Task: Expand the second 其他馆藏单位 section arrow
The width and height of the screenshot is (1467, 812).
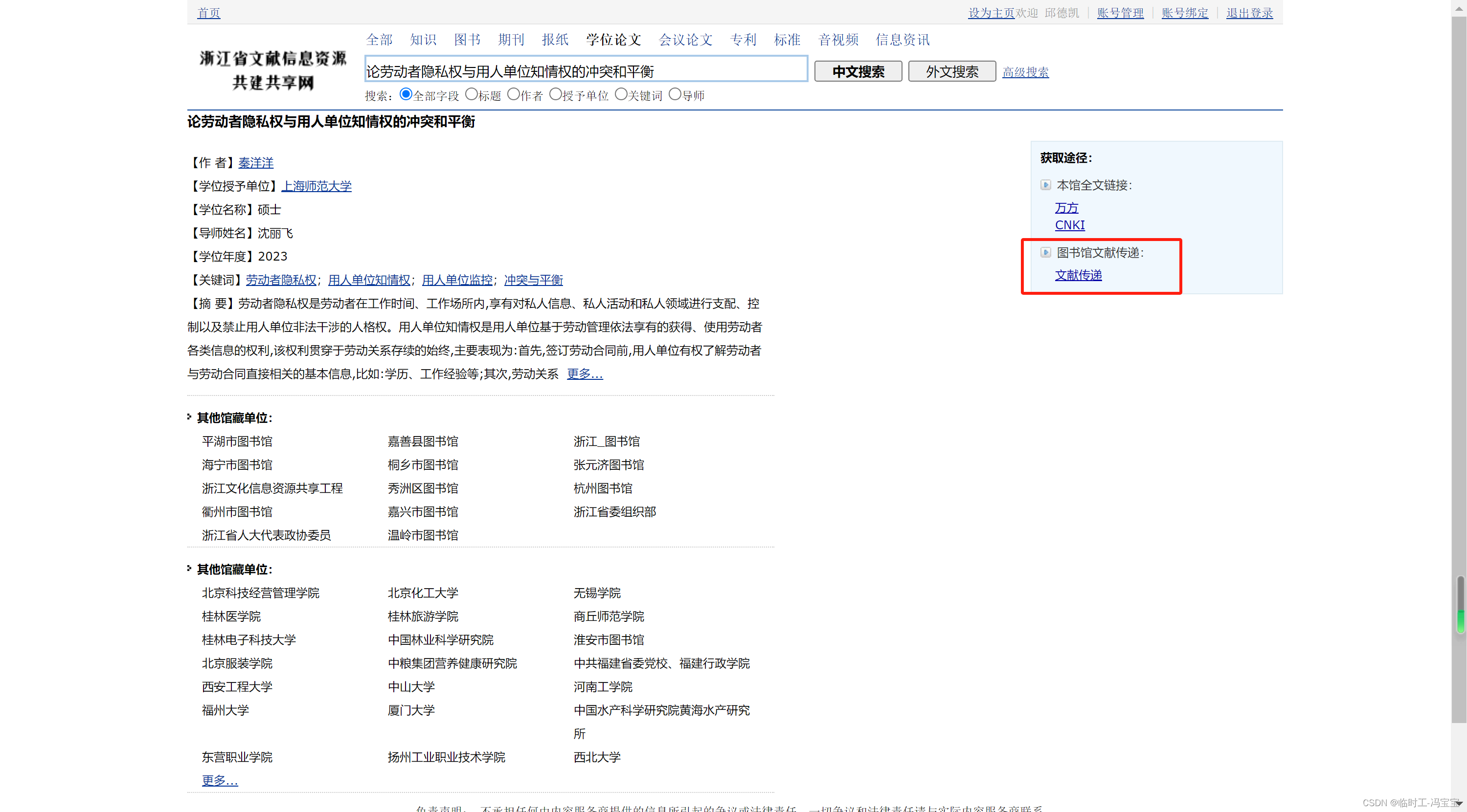Action: [190, 569]
